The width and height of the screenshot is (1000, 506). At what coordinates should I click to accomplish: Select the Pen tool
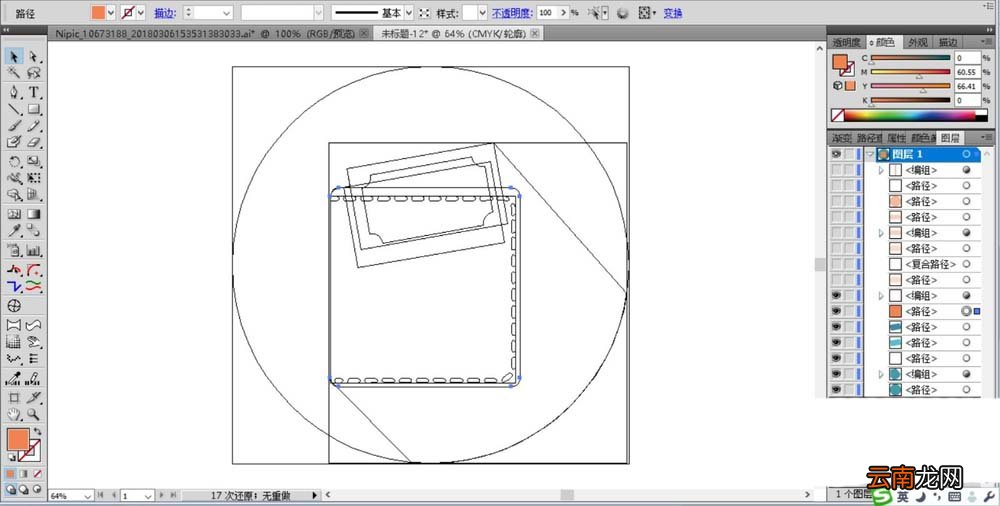pos(14,93)
